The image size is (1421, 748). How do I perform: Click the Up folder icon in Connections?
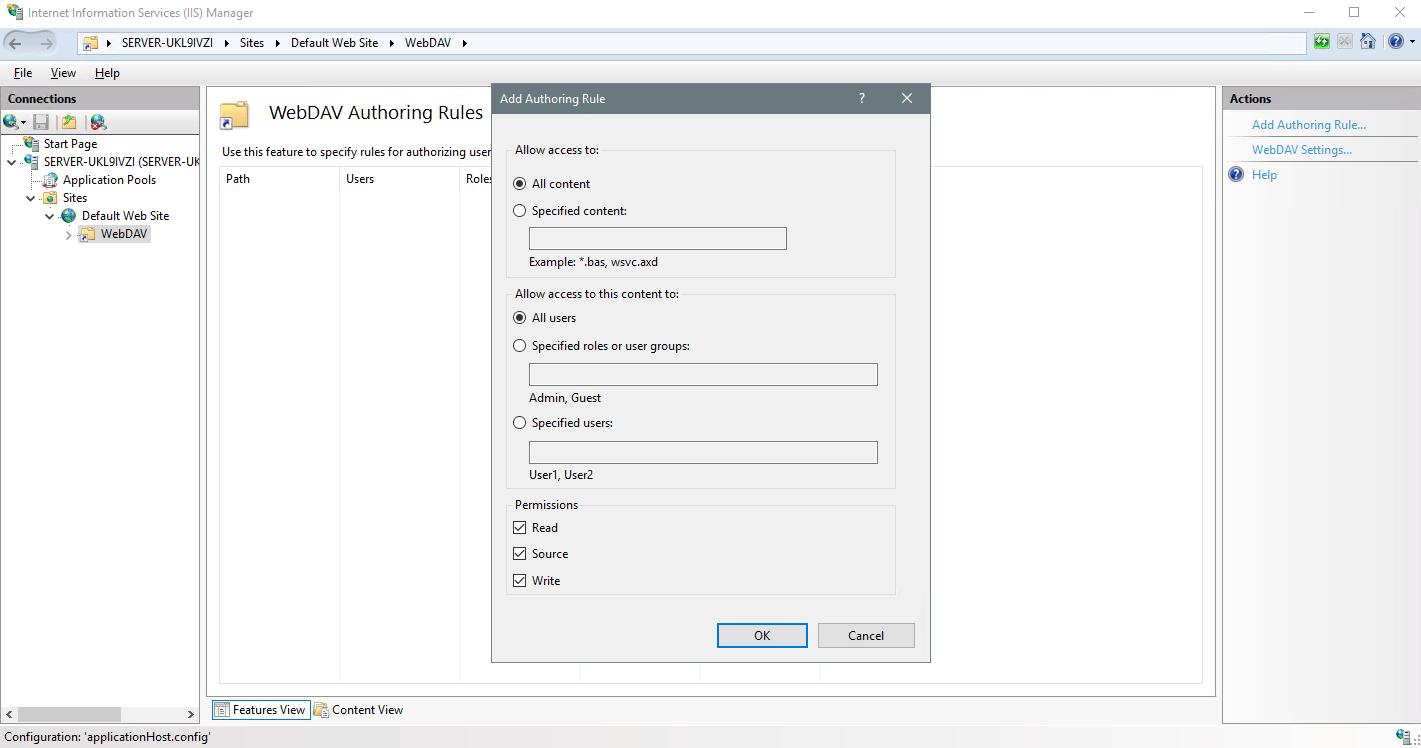pos(68,122)
